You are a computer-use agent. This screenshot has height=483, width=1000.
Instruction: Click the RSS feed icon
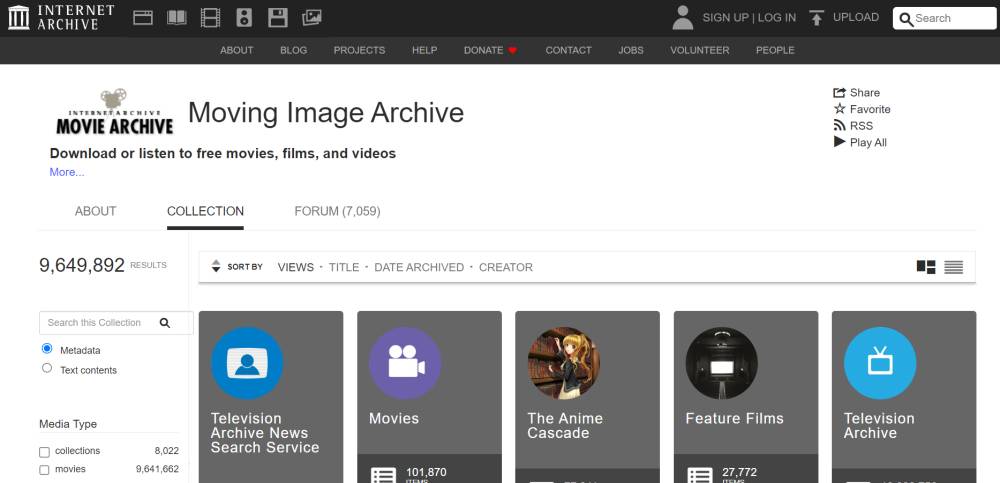coord(839,125)
